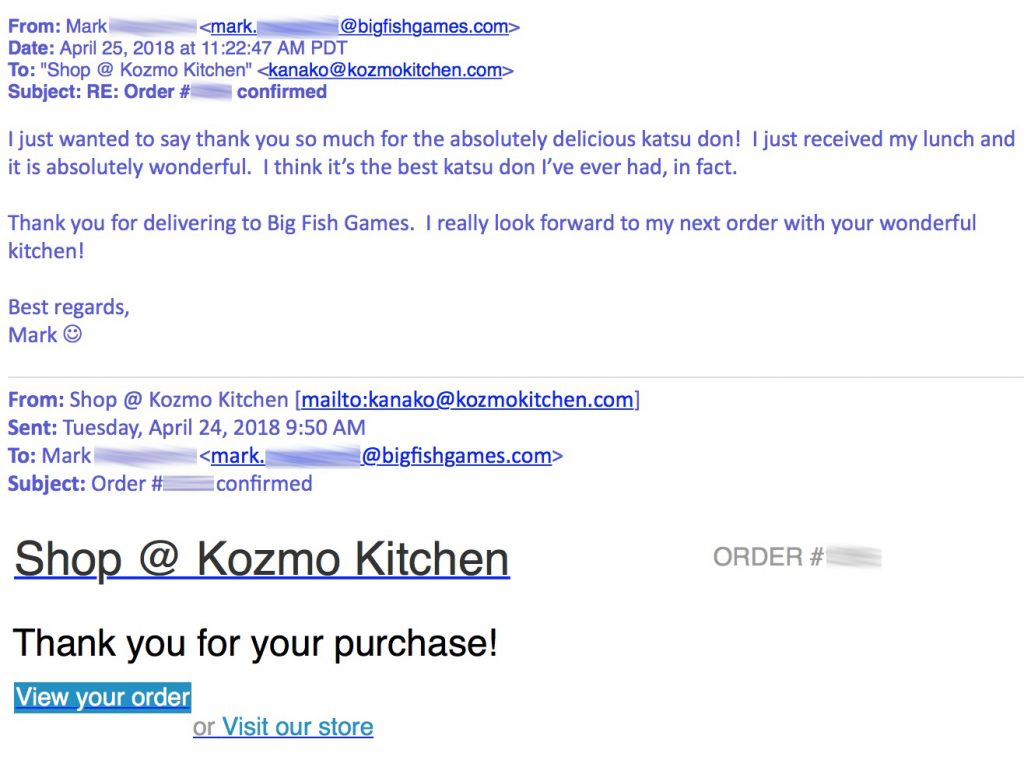Click the smiley emoji after Mark's signature
Viewport: 1024px width, 781px height.
(x=72, y=334)
